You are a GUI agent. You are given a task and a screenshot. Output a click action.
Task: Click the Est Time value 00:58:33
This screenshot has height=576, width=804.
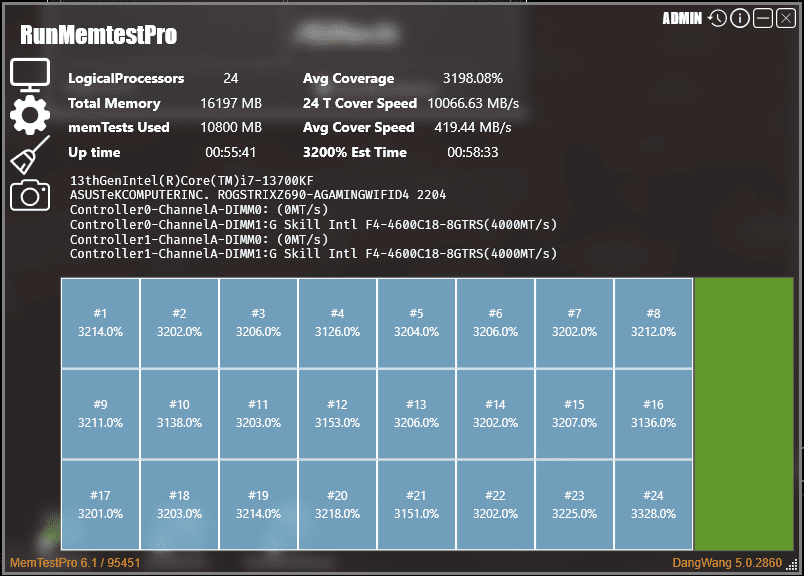[473, 152]
